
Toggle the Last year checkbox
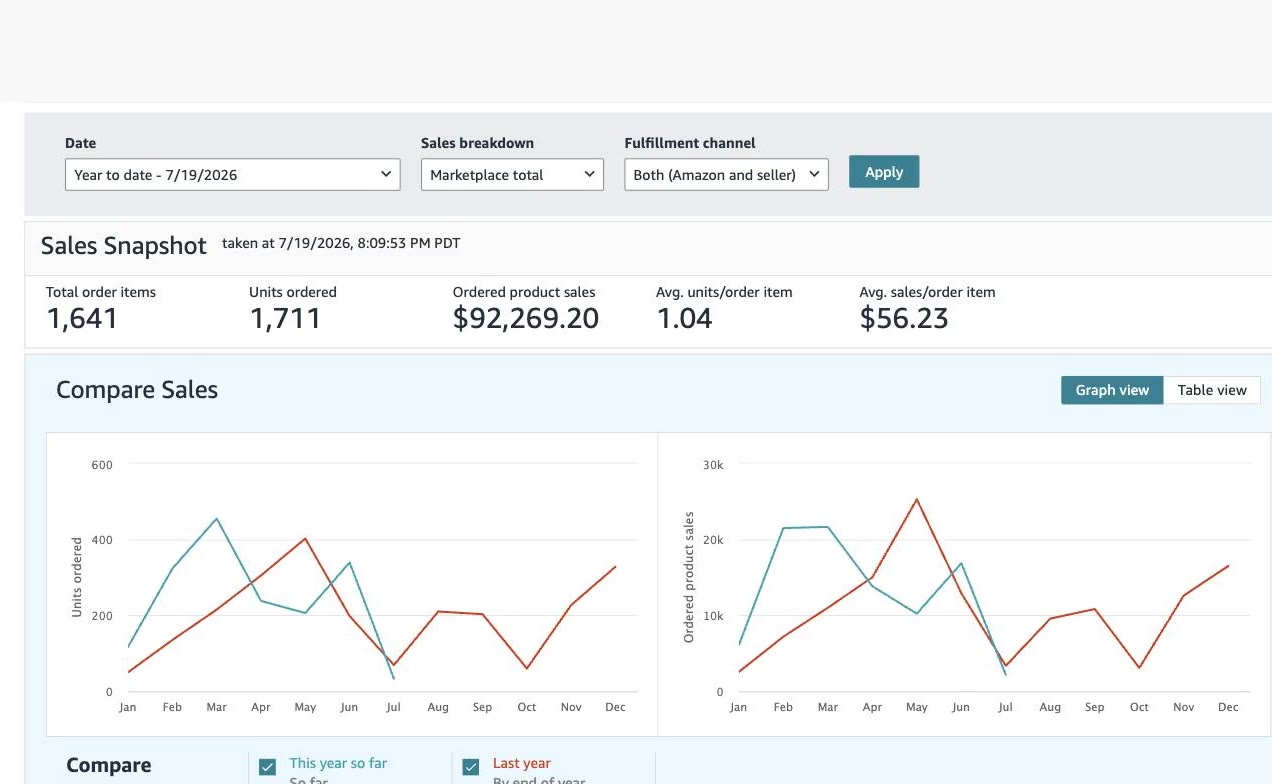coord(471,767)
